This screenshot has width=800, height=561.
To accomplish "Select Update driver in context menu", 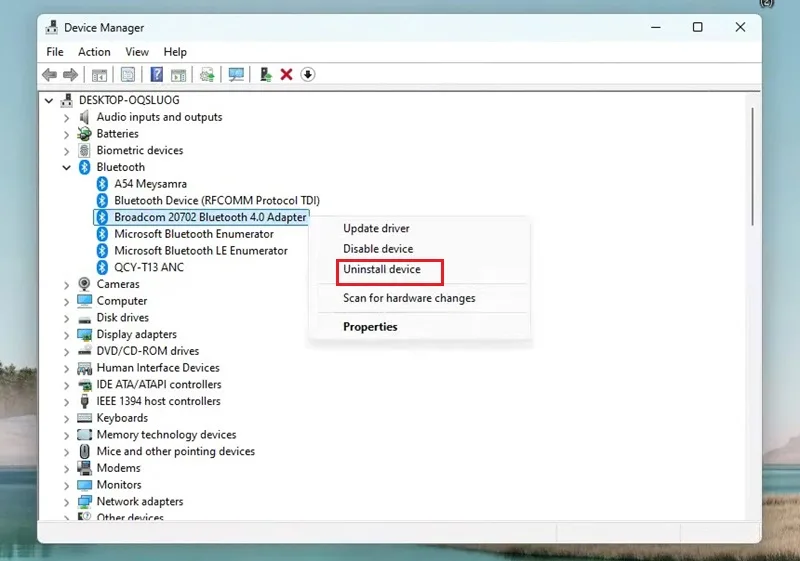I will (x=376, y=228).
